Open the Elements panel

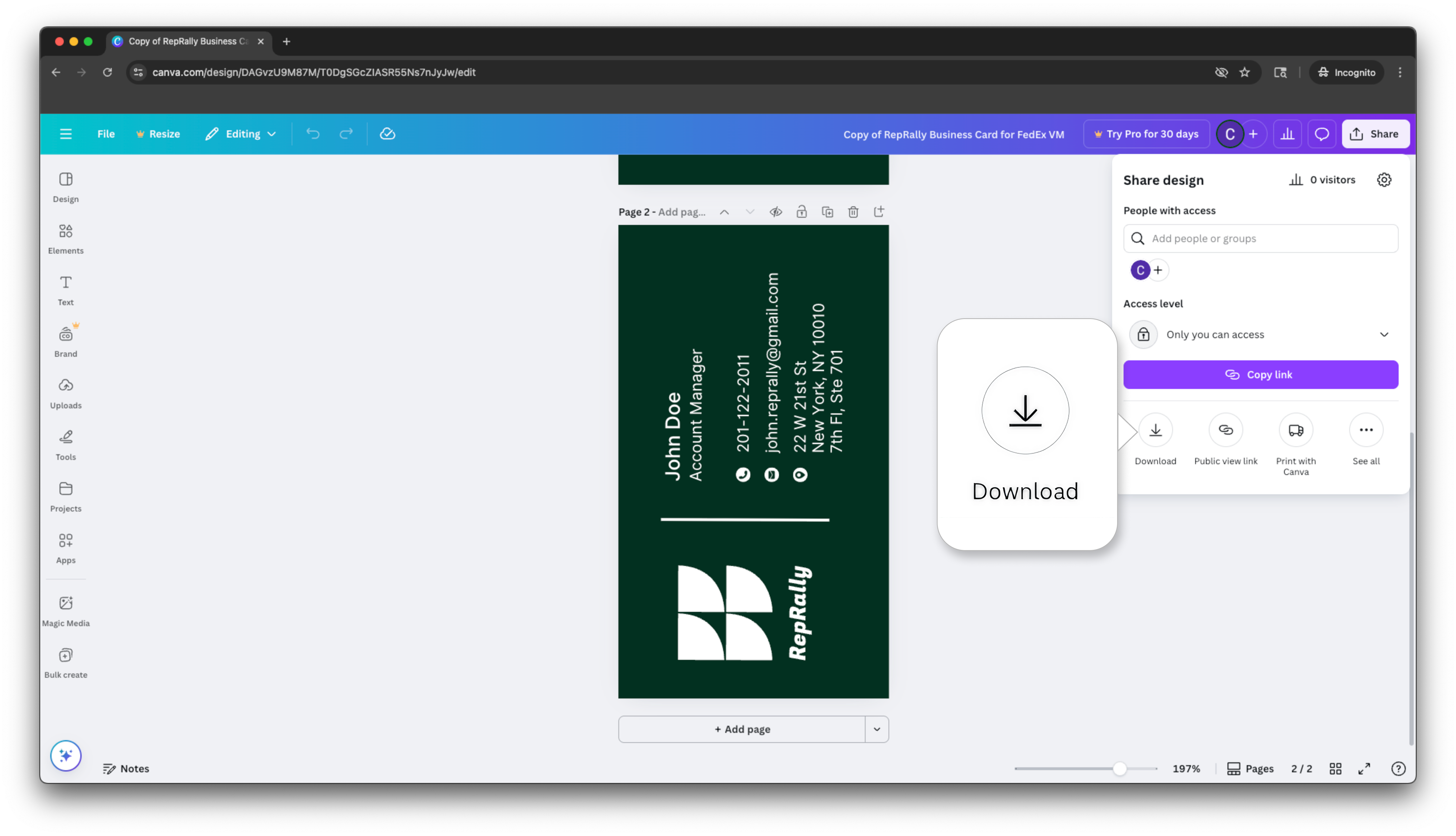[x=65, y=239]
